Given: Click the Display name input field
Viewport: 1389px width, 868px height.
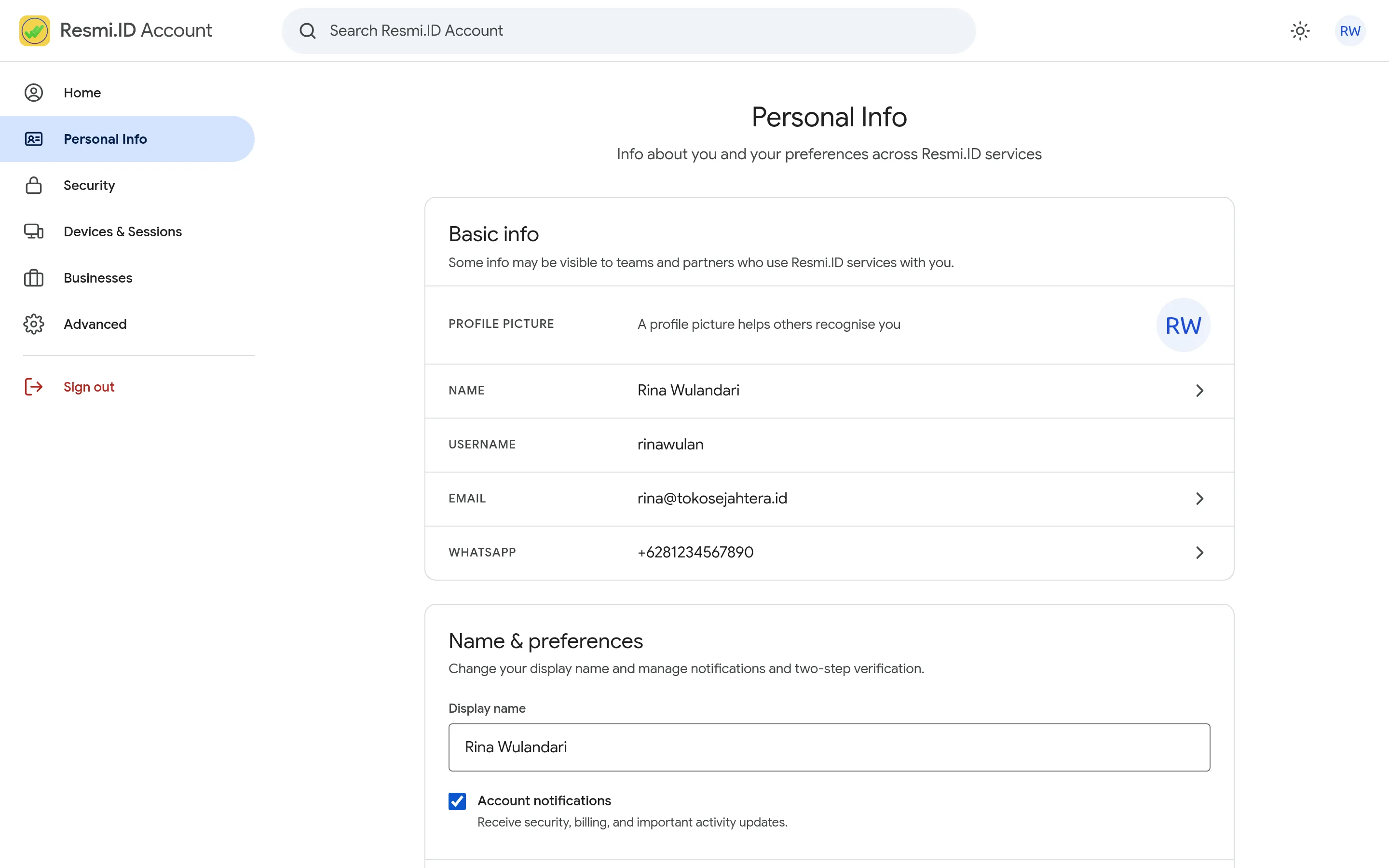Looking at the screenshot, I should pyautogui.click(x=829, y=747).
